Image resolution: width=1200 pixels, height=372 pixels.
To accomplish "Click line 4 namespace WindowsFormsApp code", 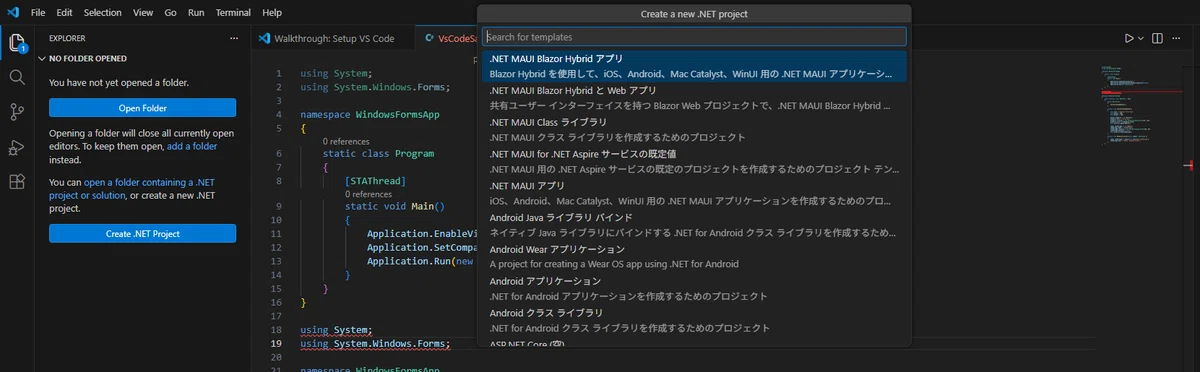I will pyautogui.click(x=370, y=114).
